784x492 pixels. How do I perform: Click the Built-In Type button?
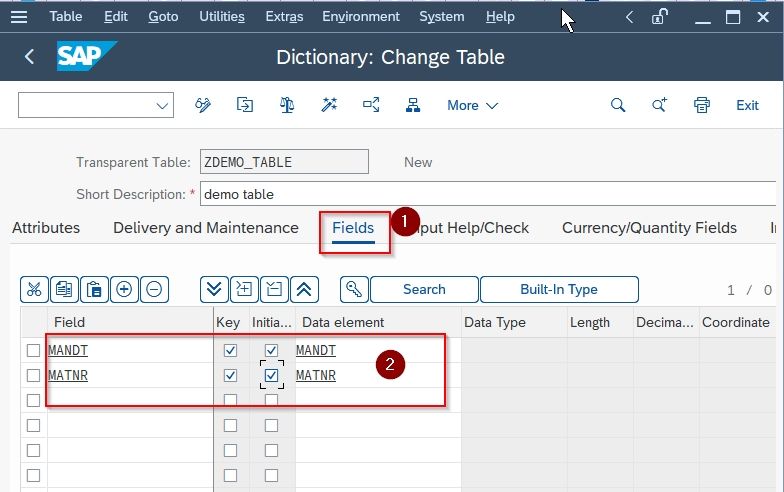point(559,290)
